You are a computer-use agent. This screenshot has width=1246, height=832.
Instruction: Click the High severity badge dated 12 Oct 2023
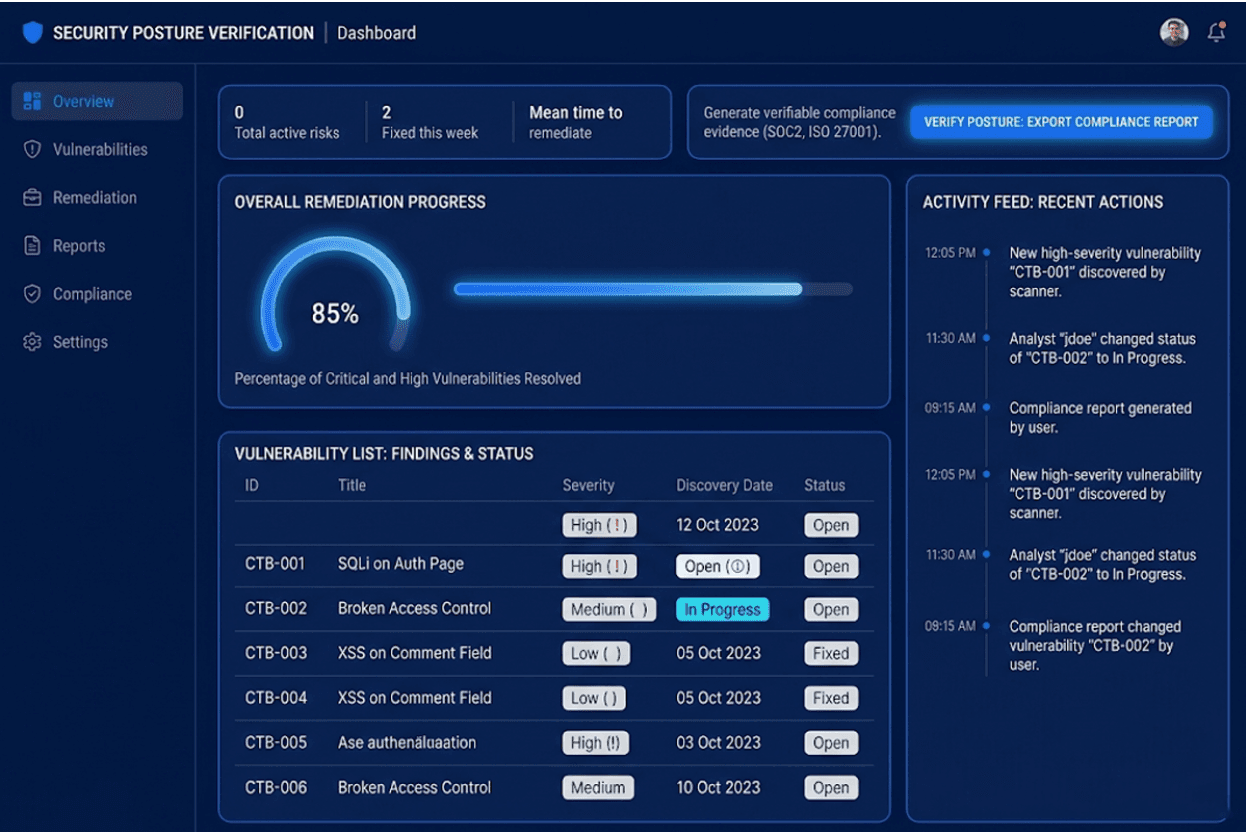(x=599, y=525)
